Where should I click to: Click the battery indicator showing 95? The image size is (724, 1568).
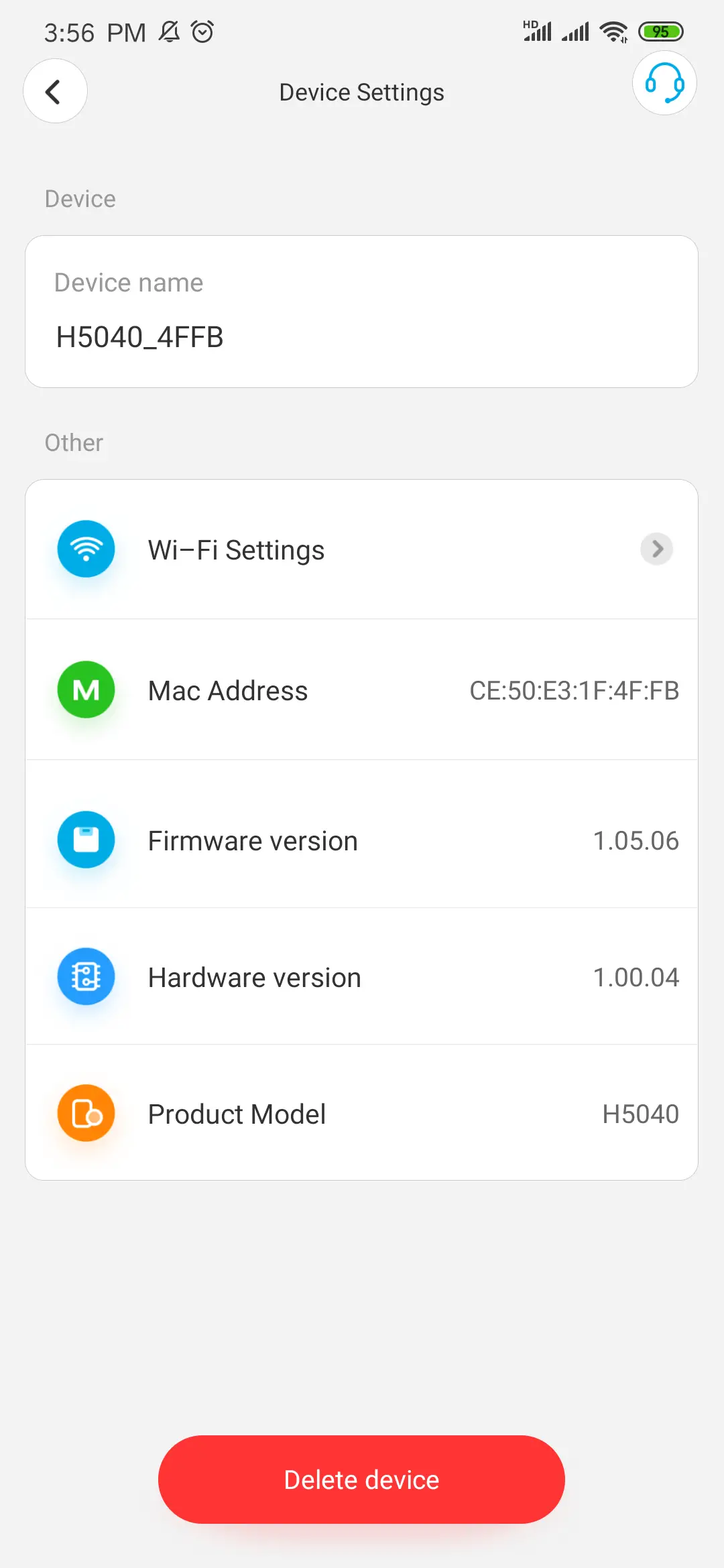pyautogui.click(x=661, y=31)
